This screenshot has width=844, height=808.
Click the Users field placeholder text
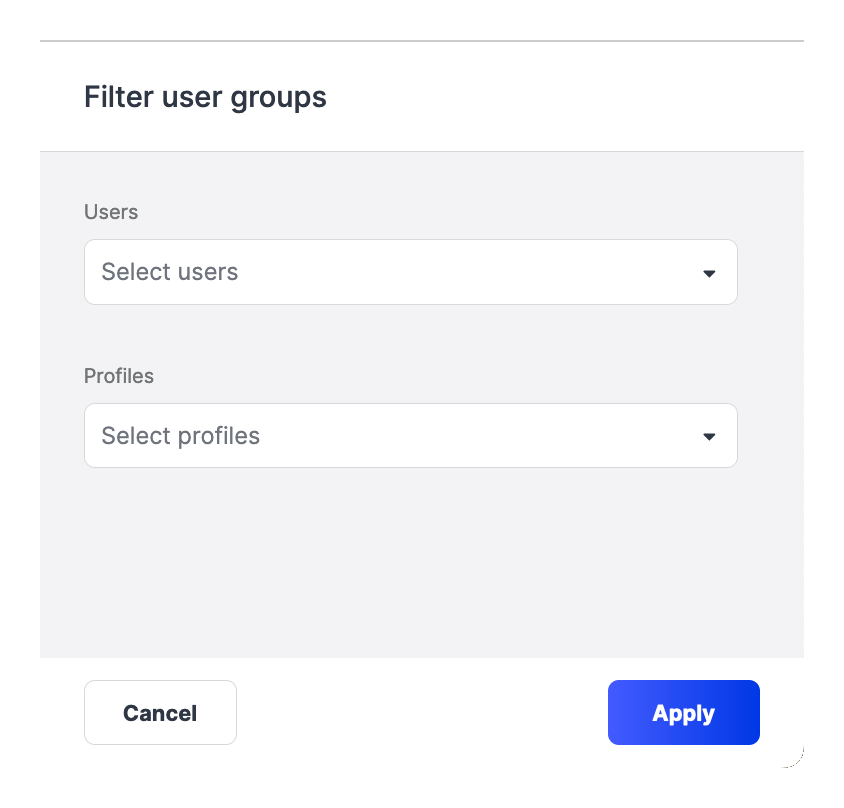tap(169, 272)
